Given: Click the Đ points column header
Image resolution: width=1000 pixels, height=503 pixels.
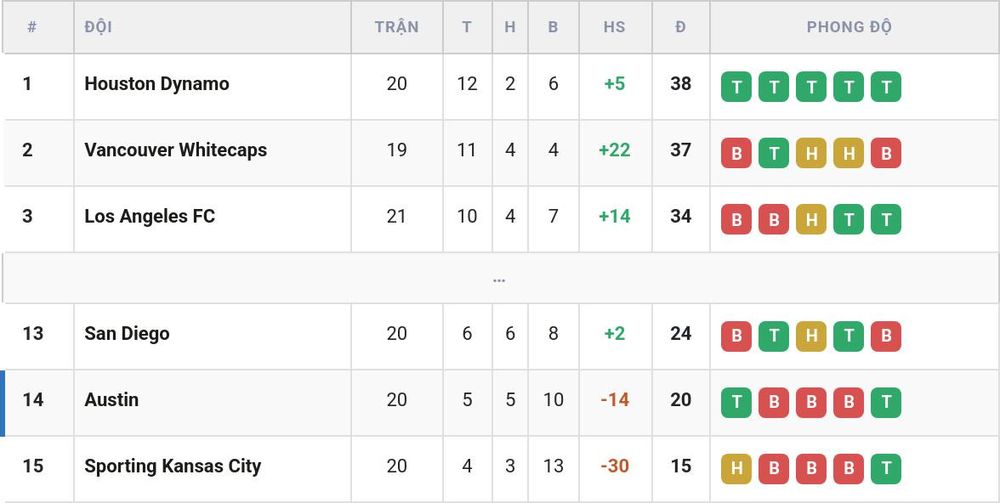Looking at the screenshot, I should (x=680, y=27).
